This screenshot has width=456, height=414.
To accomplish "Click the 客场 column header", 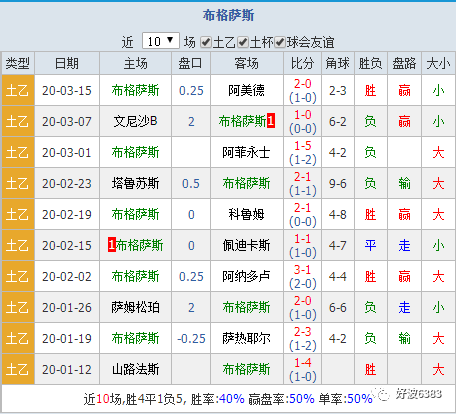I will tap(246, 63).
